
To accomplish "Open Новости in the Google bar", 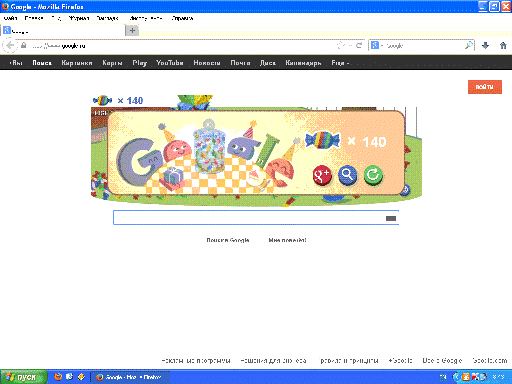I will (207, 63).
